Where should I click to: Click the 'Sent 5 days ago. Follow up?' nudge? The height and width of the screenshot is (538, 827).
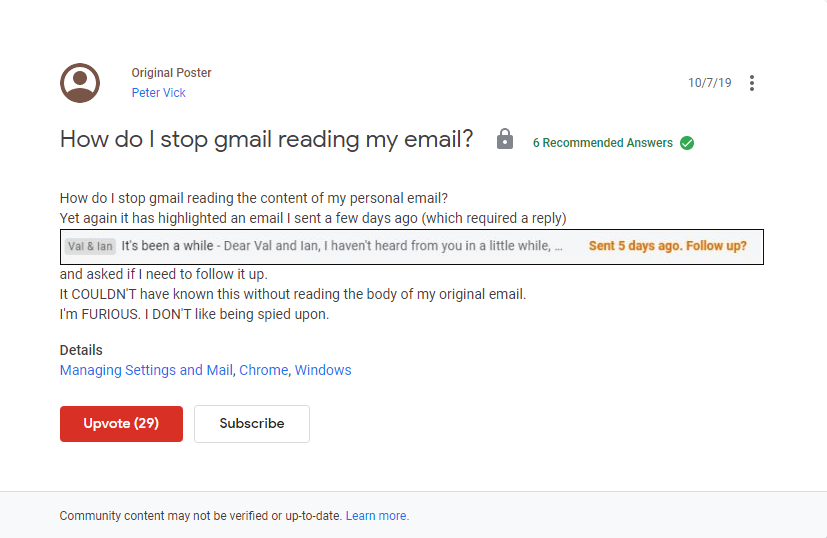667,246
